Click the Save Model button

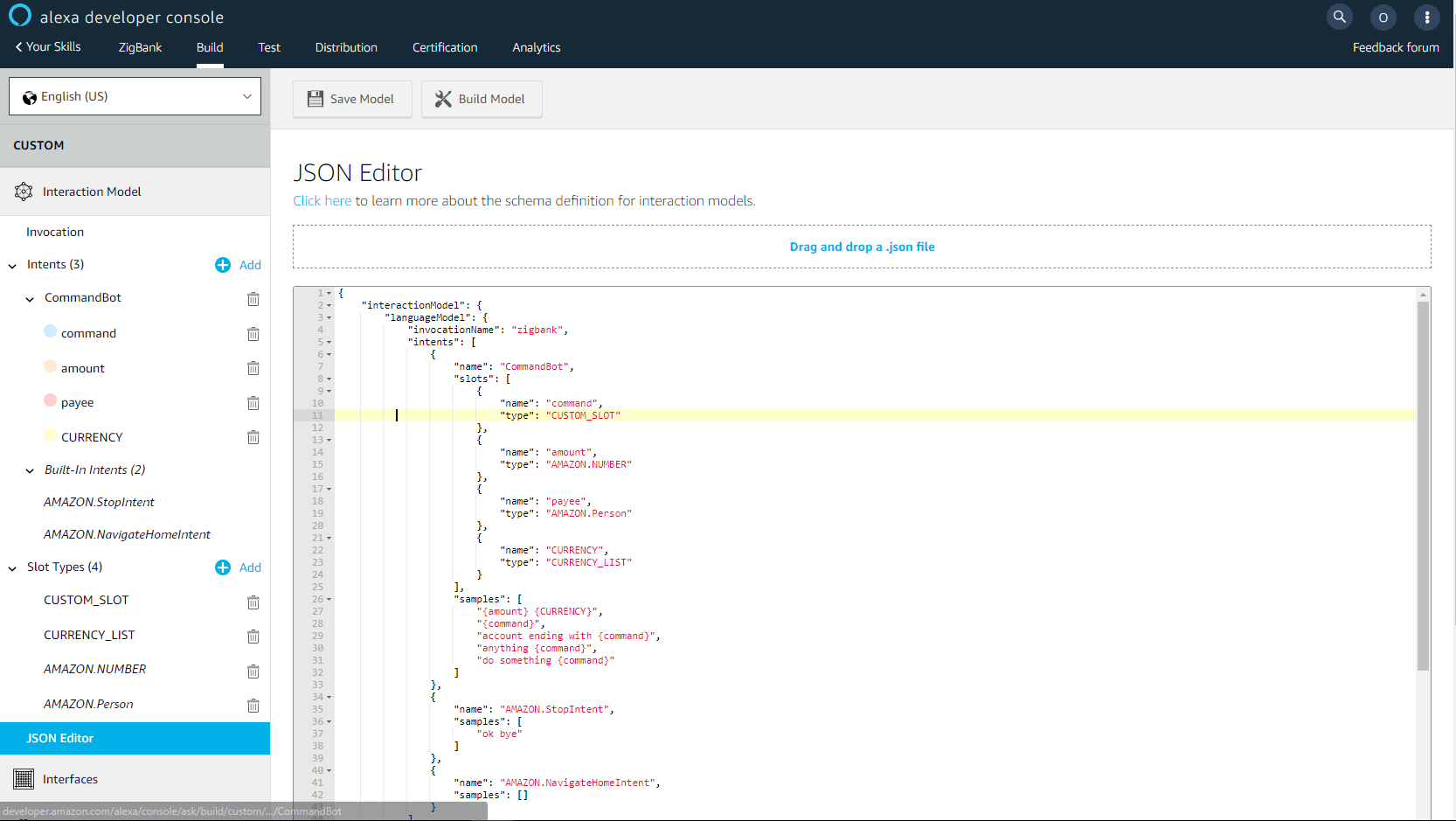[352, 99]
